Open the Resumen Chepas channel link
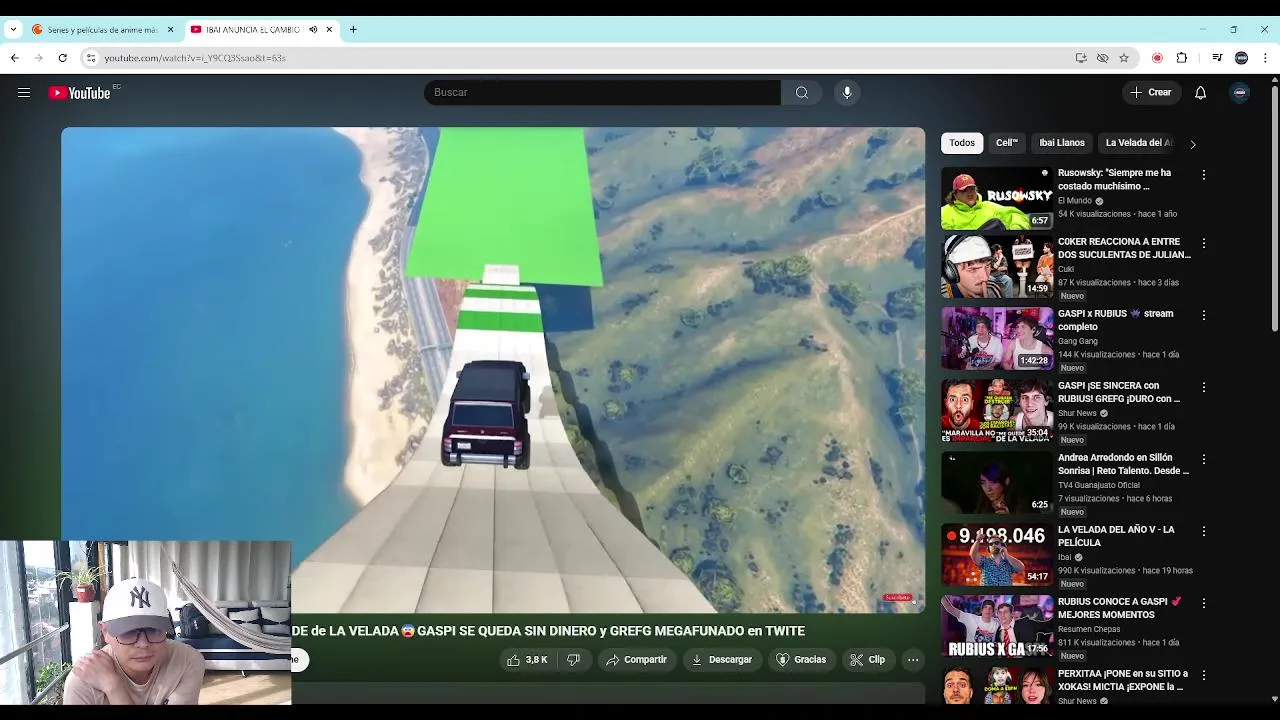 (x=1089, y=630)
